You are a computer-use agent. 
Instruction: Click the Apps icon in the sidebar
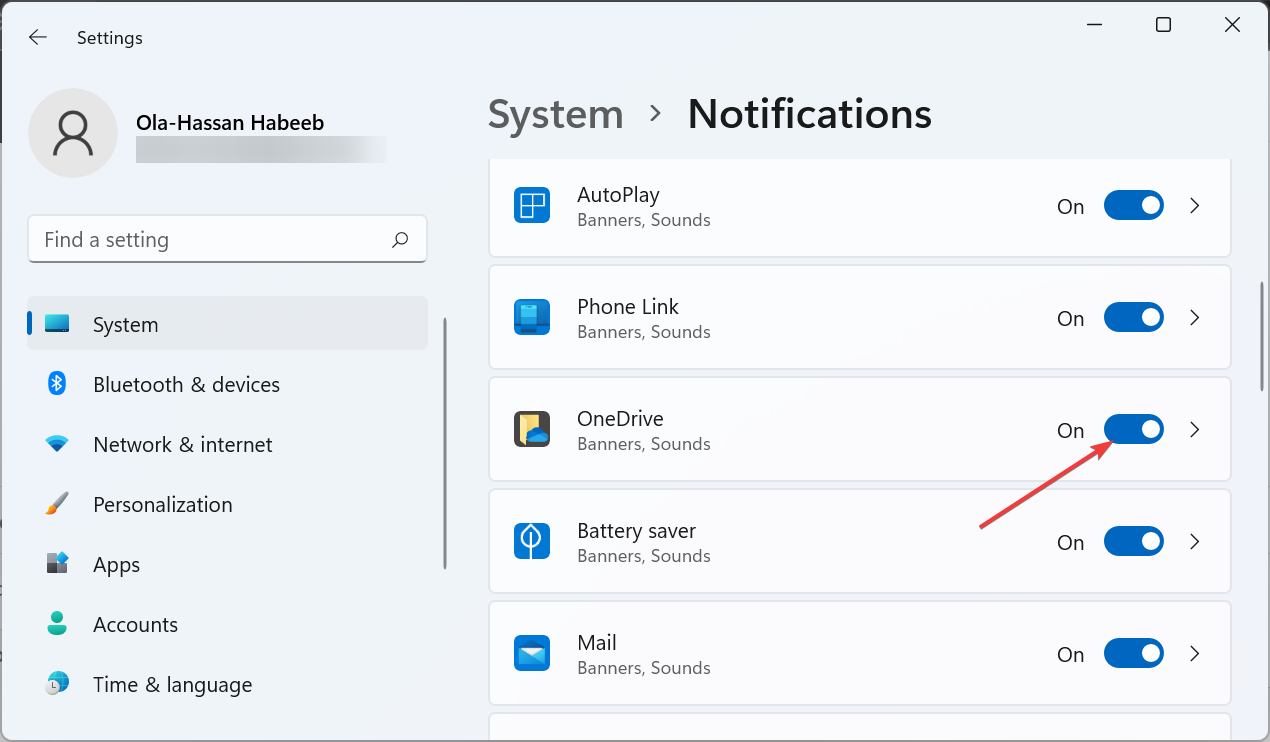click(57, 564)
